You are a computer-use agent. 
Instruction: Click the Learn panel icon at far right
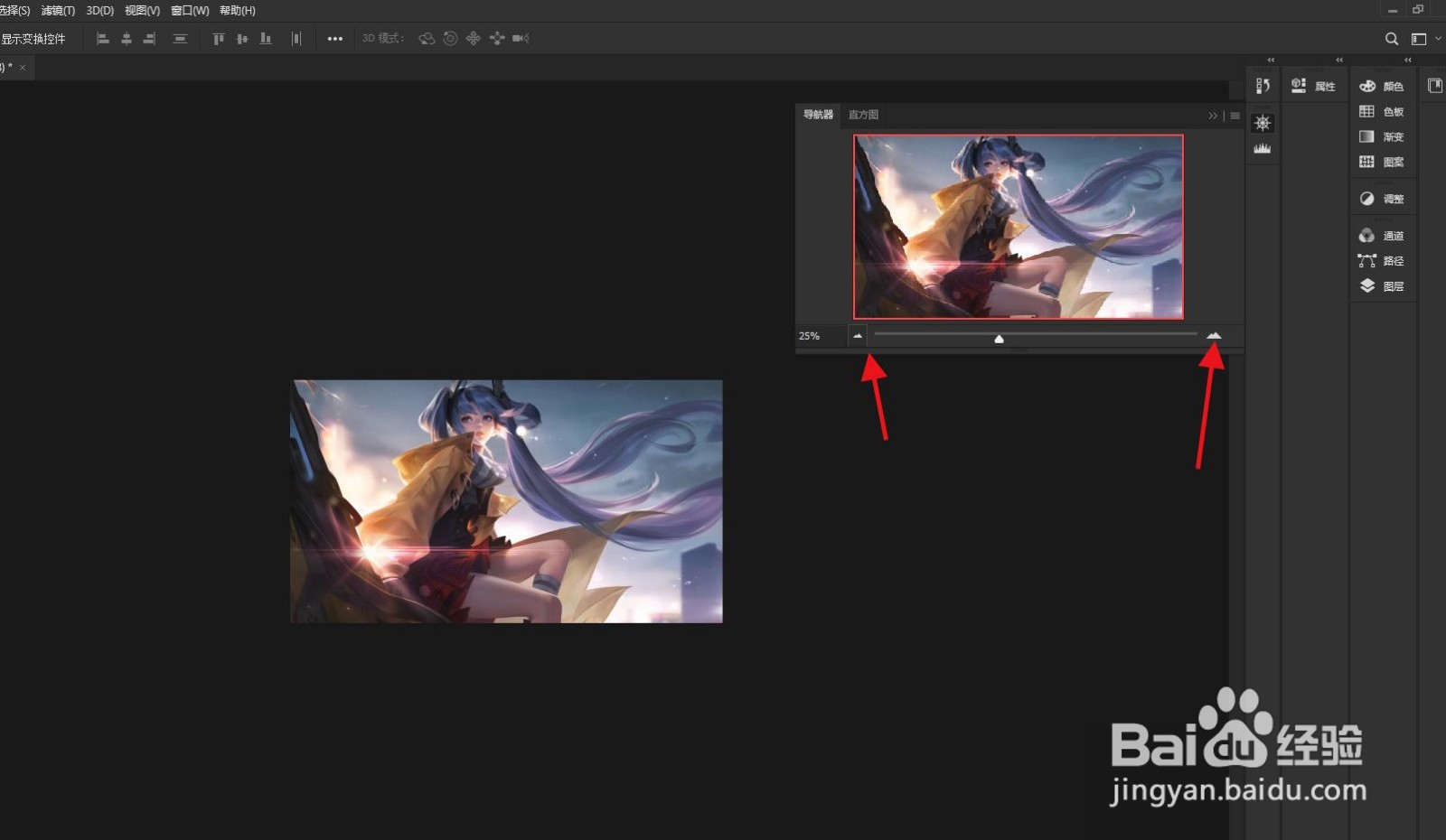1434,86
